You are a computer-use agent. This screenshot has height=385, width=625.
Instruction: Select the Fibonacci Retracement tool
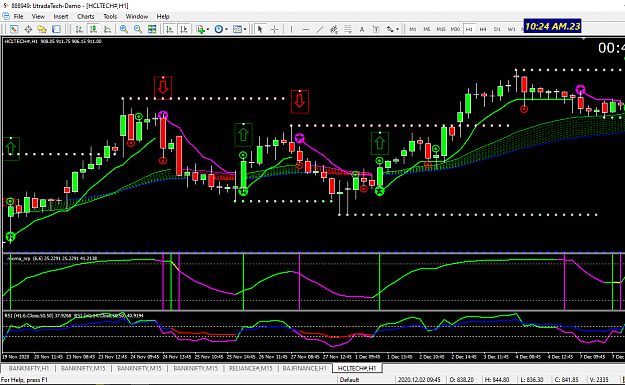(348, 29)
